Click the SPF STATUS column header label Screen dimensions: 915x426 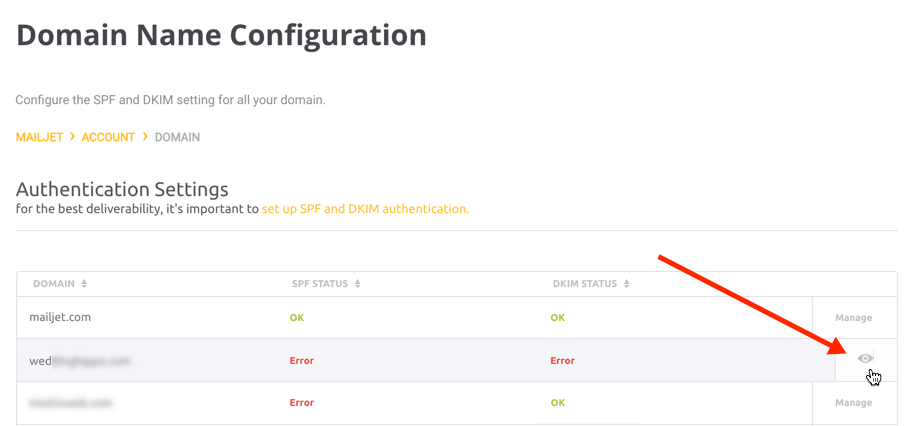320,284
